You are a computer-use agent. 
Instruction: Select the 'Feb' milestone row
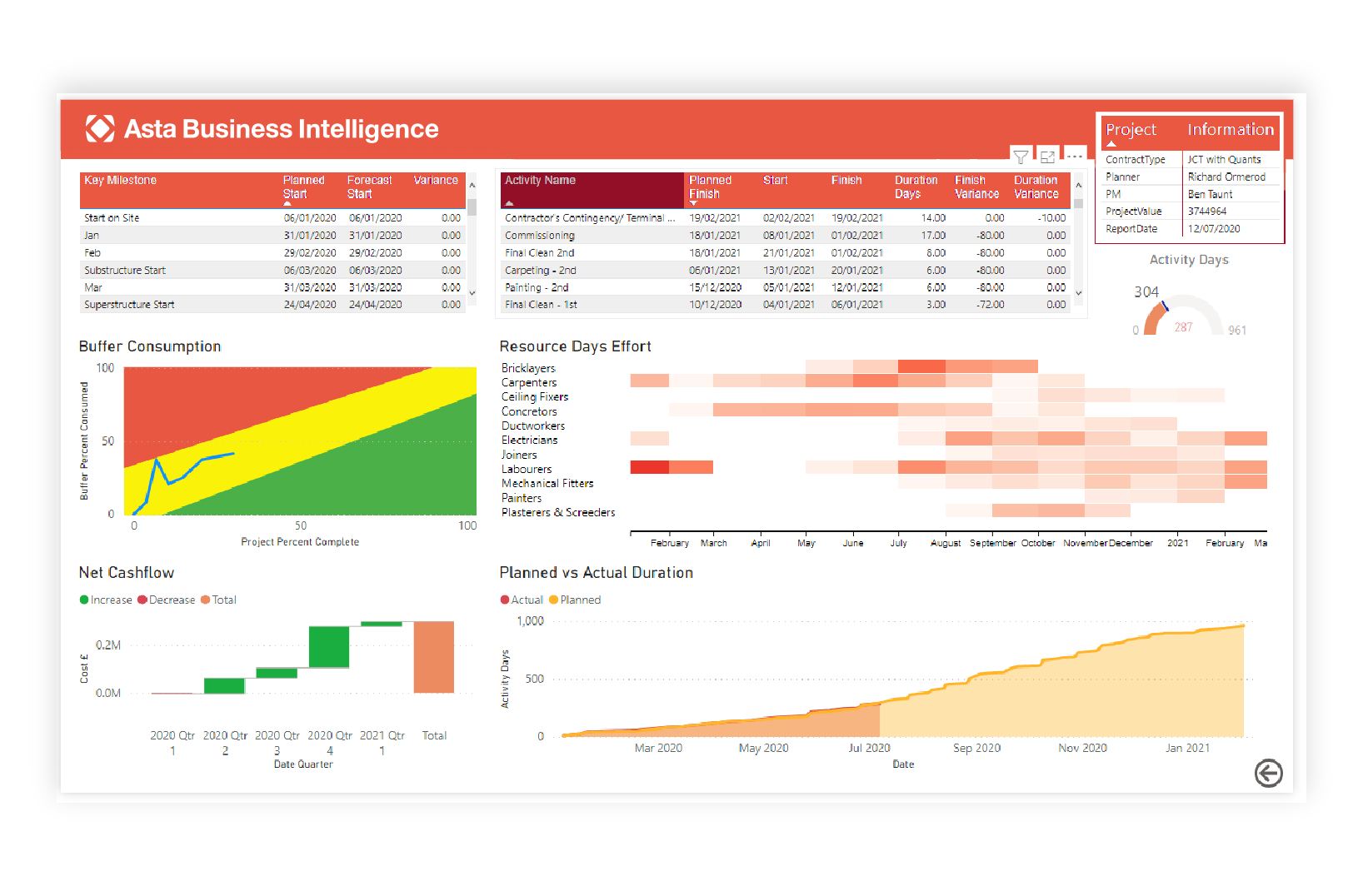272,253
